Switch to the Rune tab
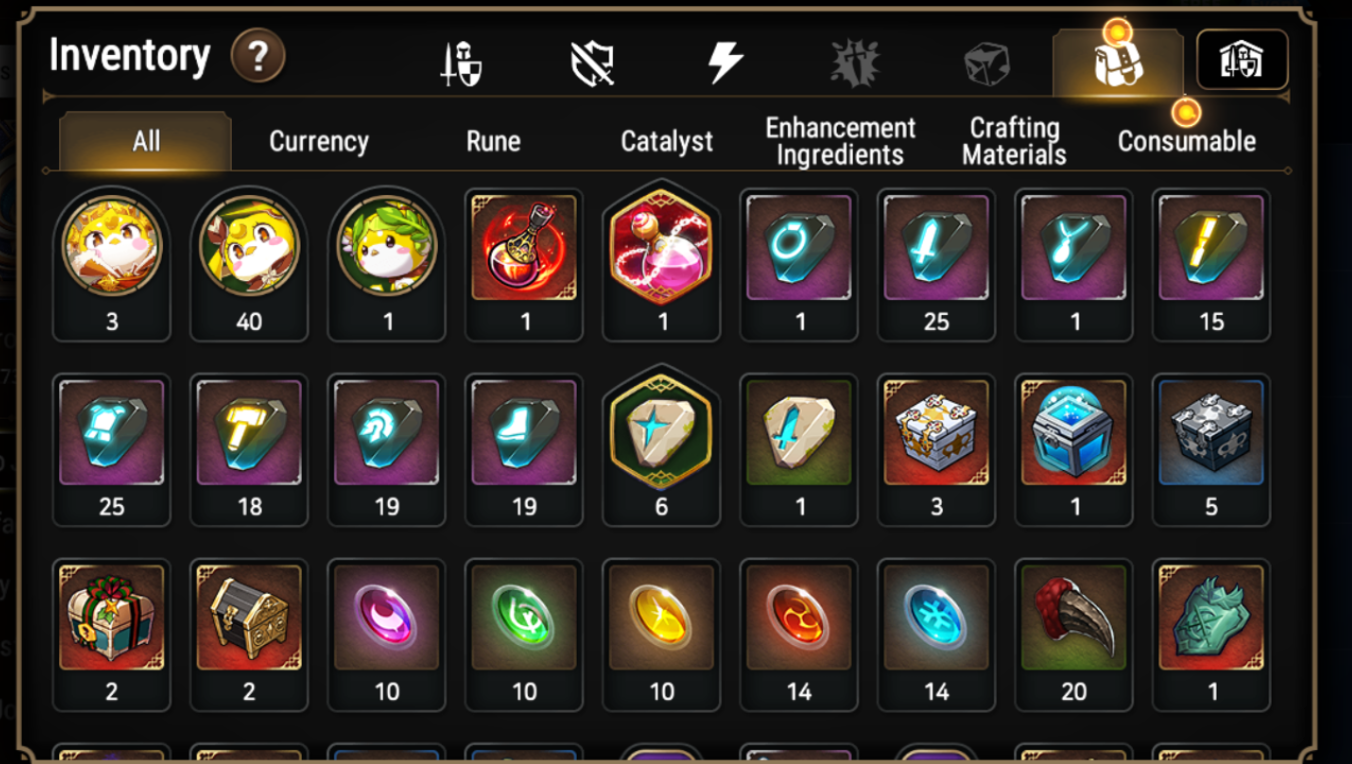 pyautogui.click(x=493, y=142)
